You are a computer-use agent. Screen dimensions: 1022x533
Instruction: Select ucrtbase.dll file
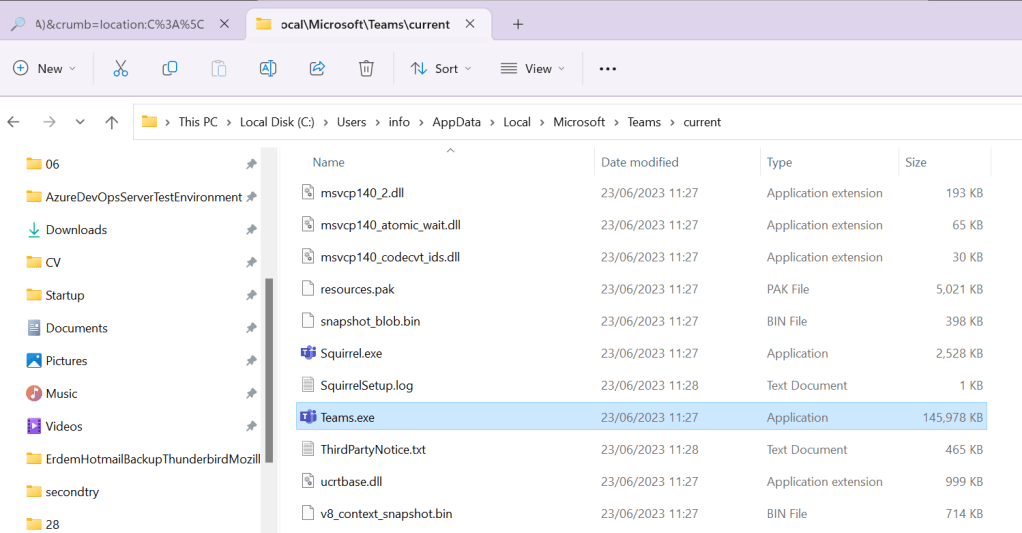[641, 482]
